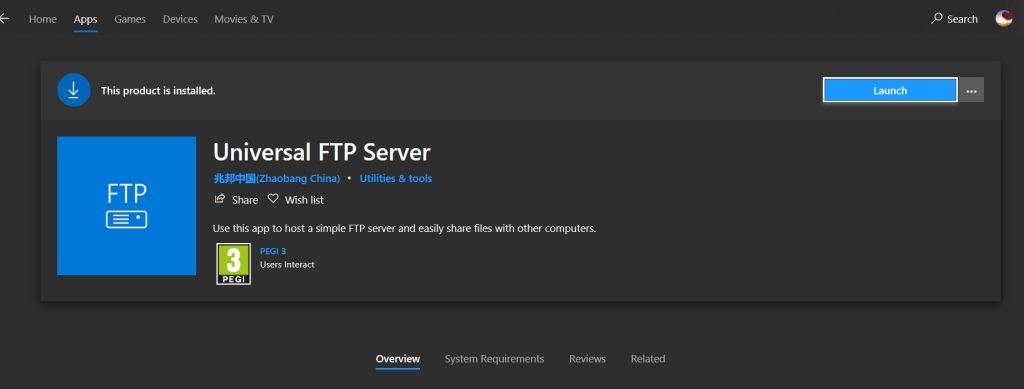Click the Share icon
1024x389 pixels.
220,199
